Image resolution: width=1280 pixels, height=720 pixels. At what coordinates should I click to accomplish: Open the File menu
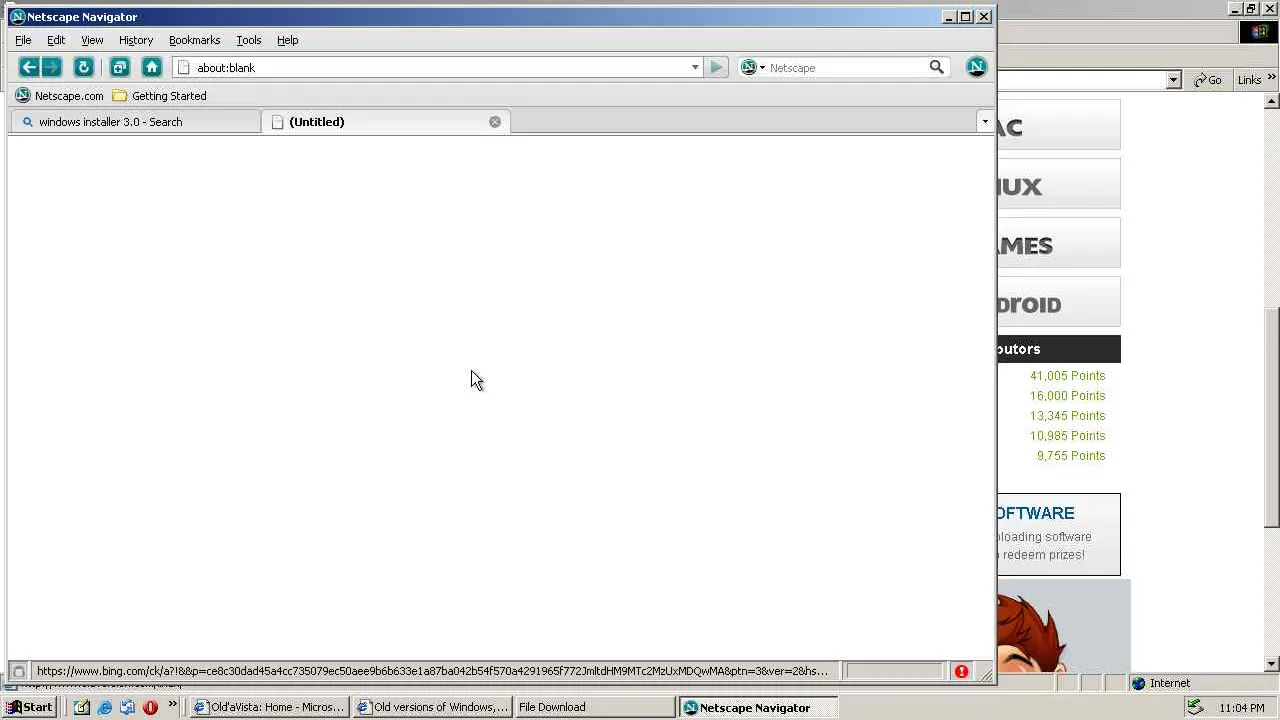click(x=23, y=40)
